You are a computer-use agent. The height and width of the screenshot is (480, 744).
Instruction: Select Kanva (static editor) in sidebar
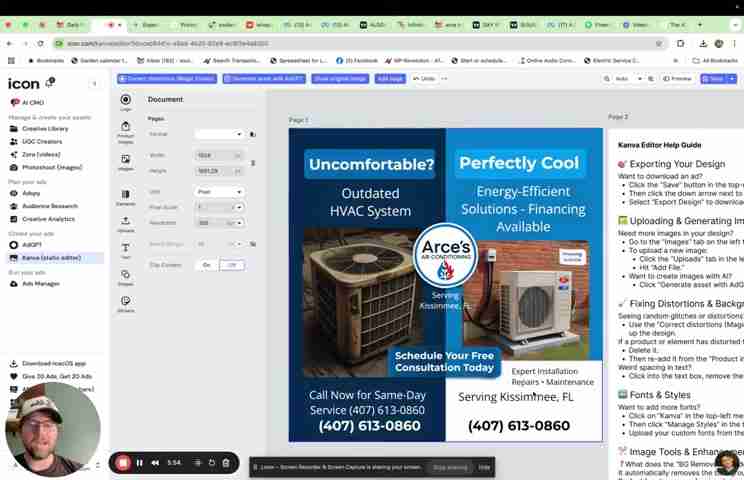(x=54, y=258)
